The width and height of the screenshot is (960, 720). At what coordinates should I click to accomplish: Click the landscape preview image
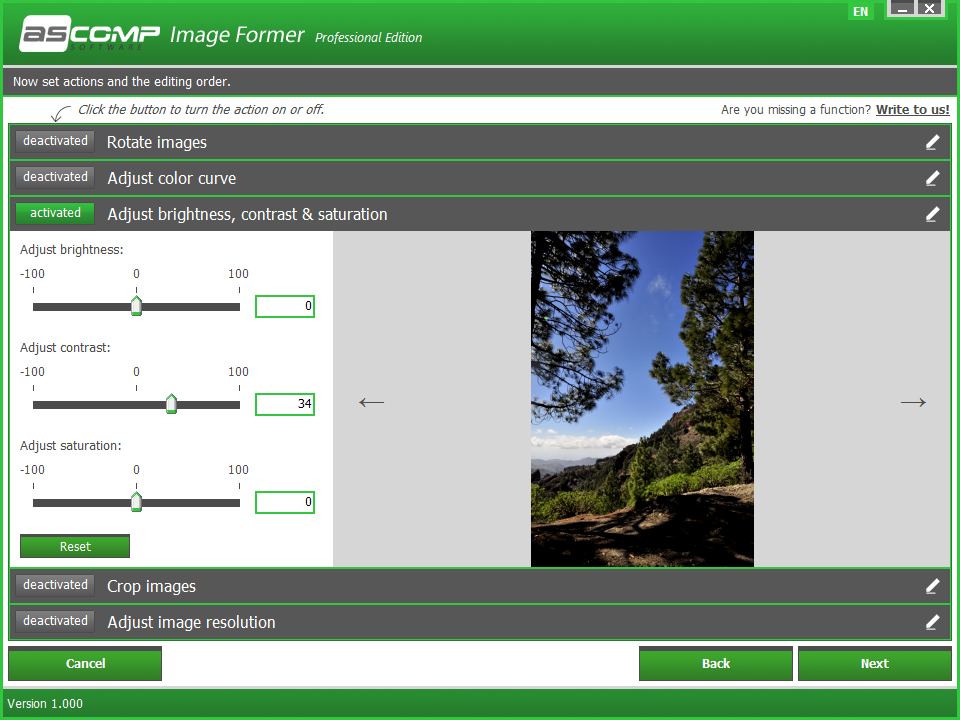[x=642, y=399]
